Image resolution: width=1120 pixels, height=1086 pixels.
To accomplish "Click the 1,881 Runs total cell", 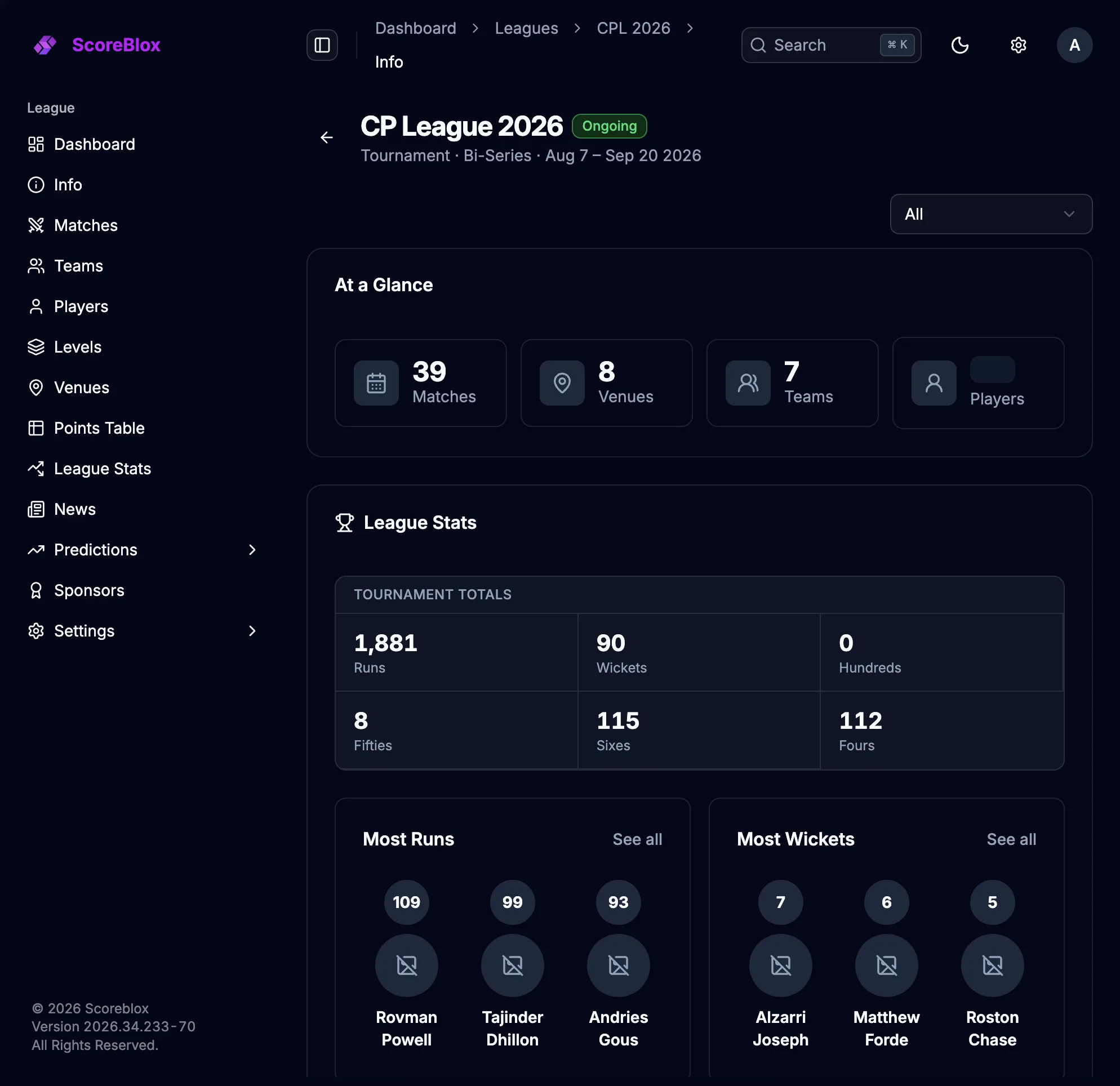I will (x=456, y=652).
